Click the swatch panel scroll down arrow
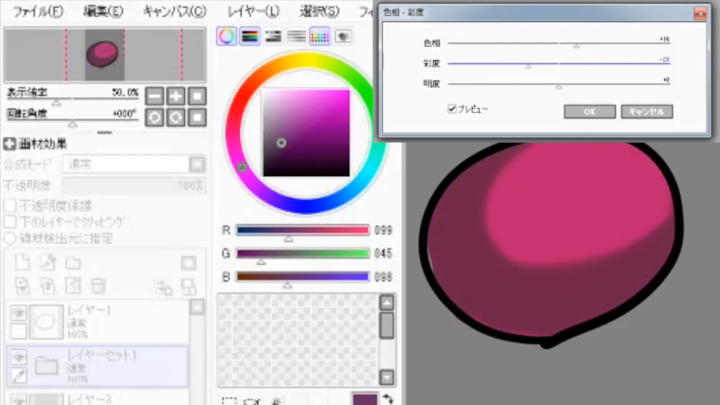The height and width of the screenshot is (405, 720). pos(387,377)
